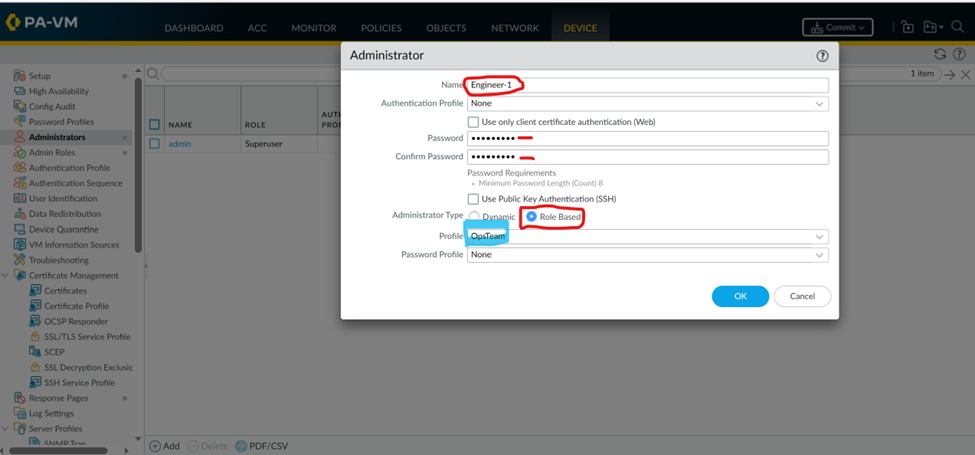Select the Role Based radio button

pos(532,217)
